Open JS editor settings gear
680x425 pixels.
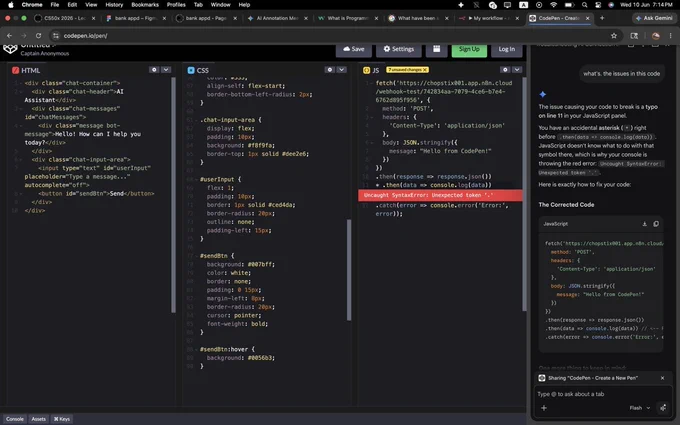tap(505, 70)
